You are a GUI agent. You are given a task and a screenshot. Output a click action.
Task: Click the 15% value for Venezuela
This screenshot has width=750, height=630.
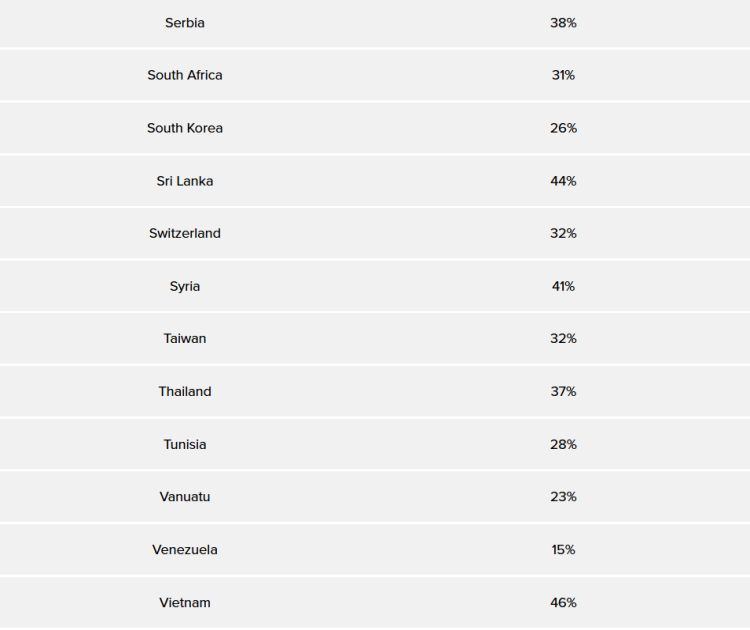563,549
